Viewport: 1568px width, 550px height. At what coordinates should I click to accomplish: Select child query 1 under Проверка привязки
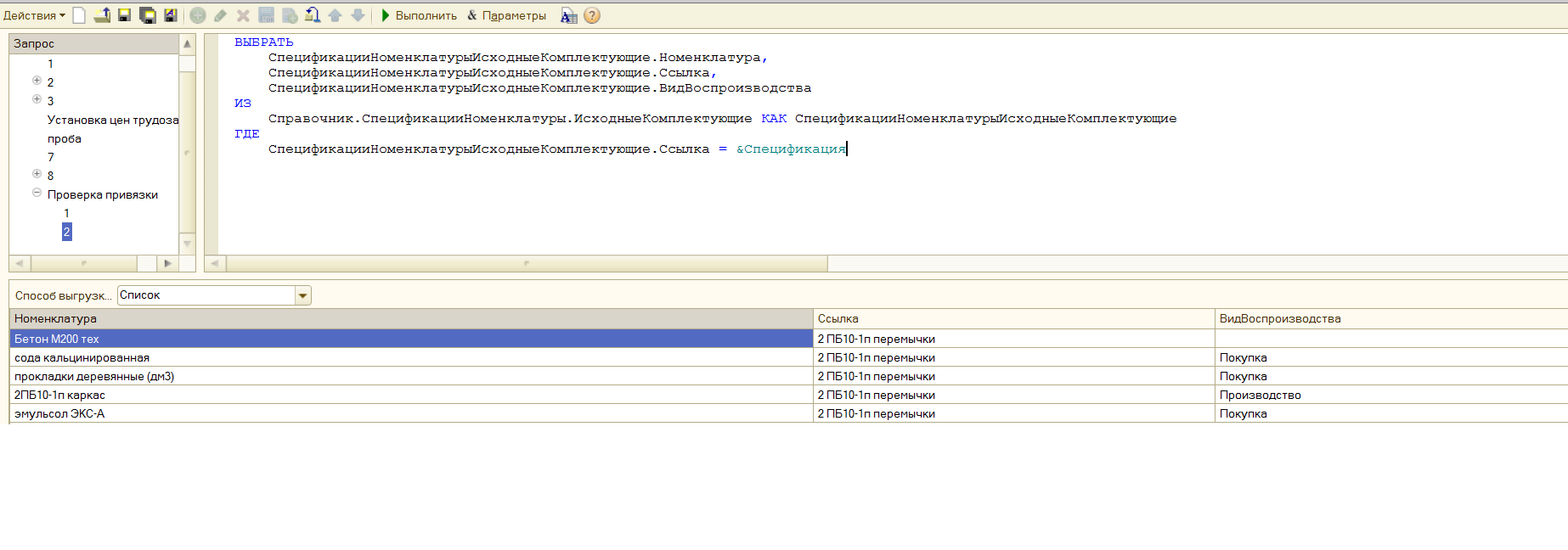click(x=67, y=213)
